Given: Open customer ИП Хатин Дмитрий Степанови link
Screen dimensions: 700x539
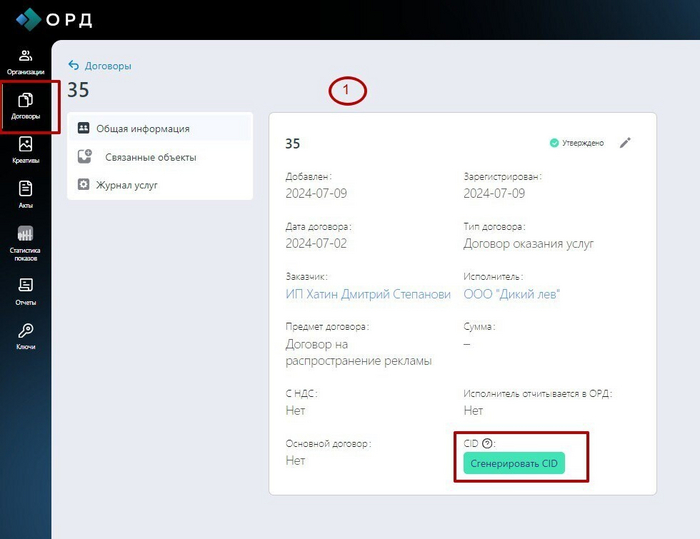Looking at the screenshot, I should click(368, 294).
